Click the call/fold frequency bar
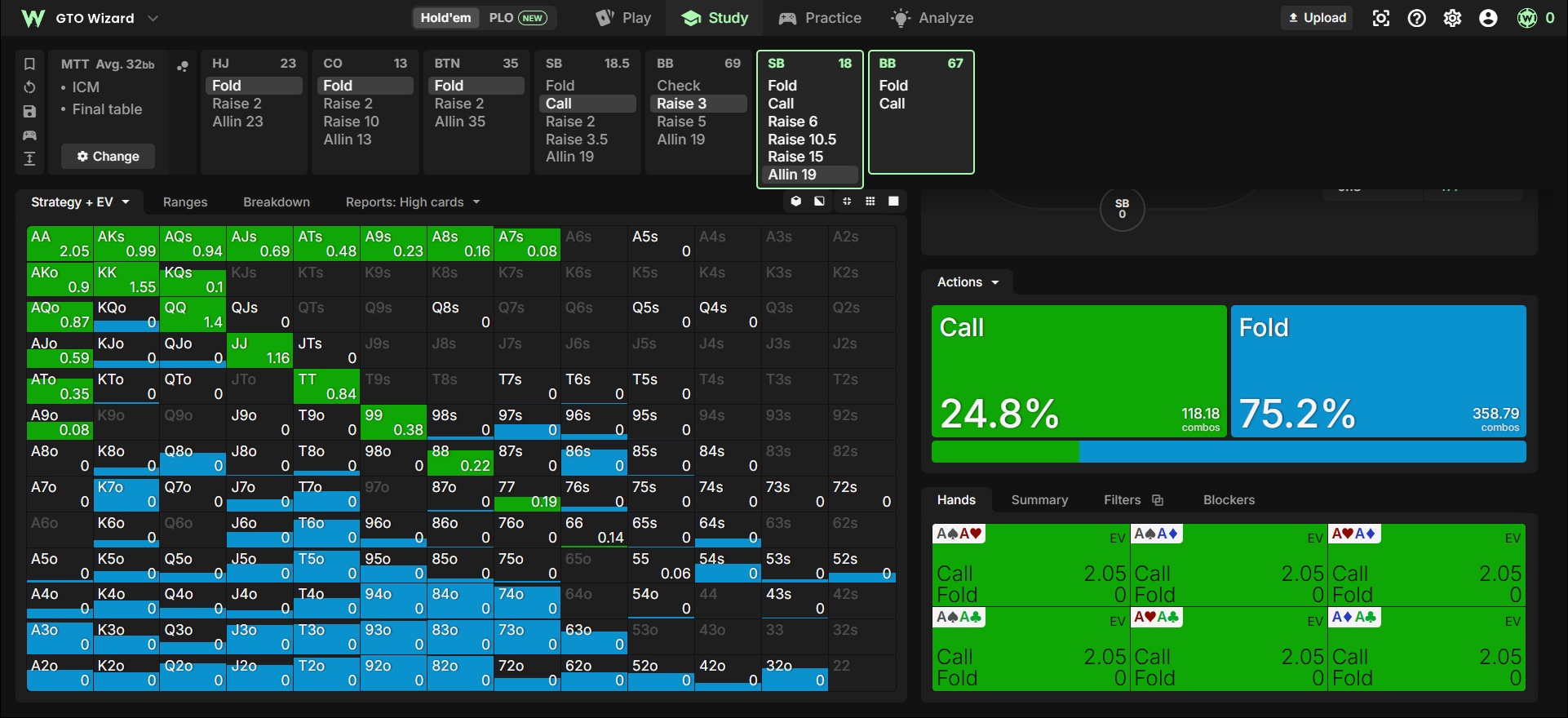The height and width of the screenshot is (718, 1568). tap(1229, 452)
